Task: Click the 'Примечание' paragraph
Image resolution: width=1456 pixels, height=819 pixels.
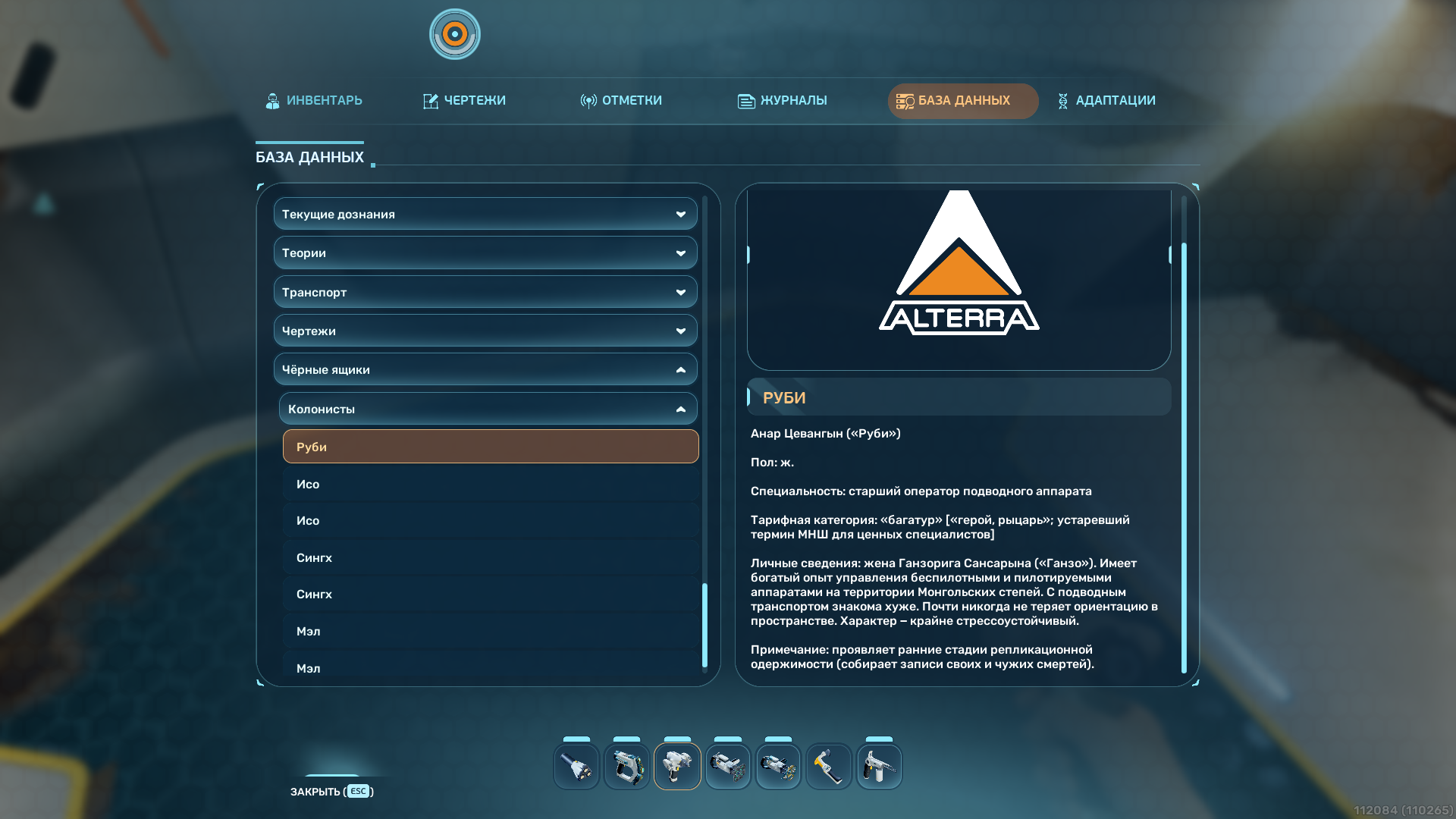Action: (922, 657)
